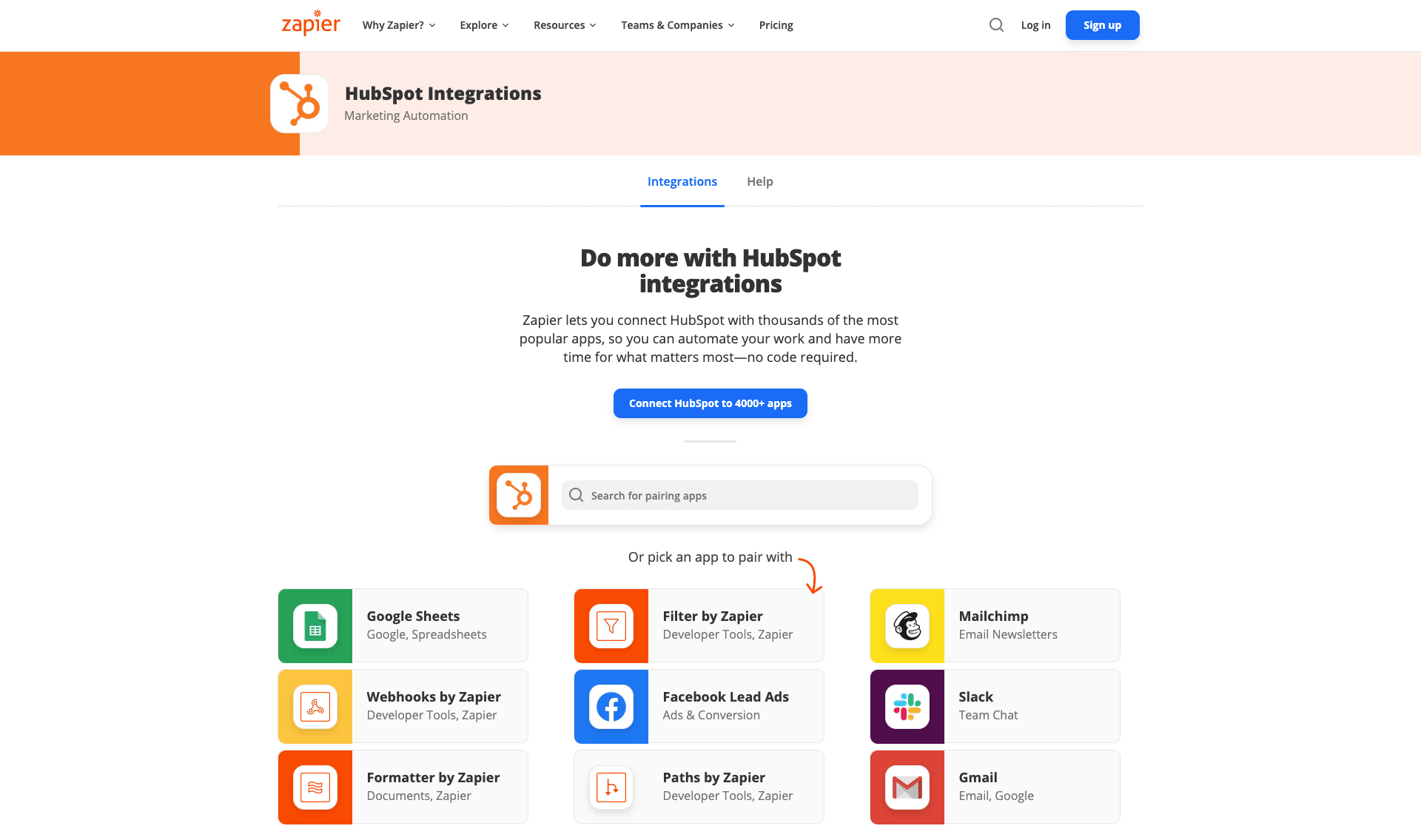Click 'Ads & Conversion' subtitle text
This screenshot has height=840, width=1421.
coord(711,715)
